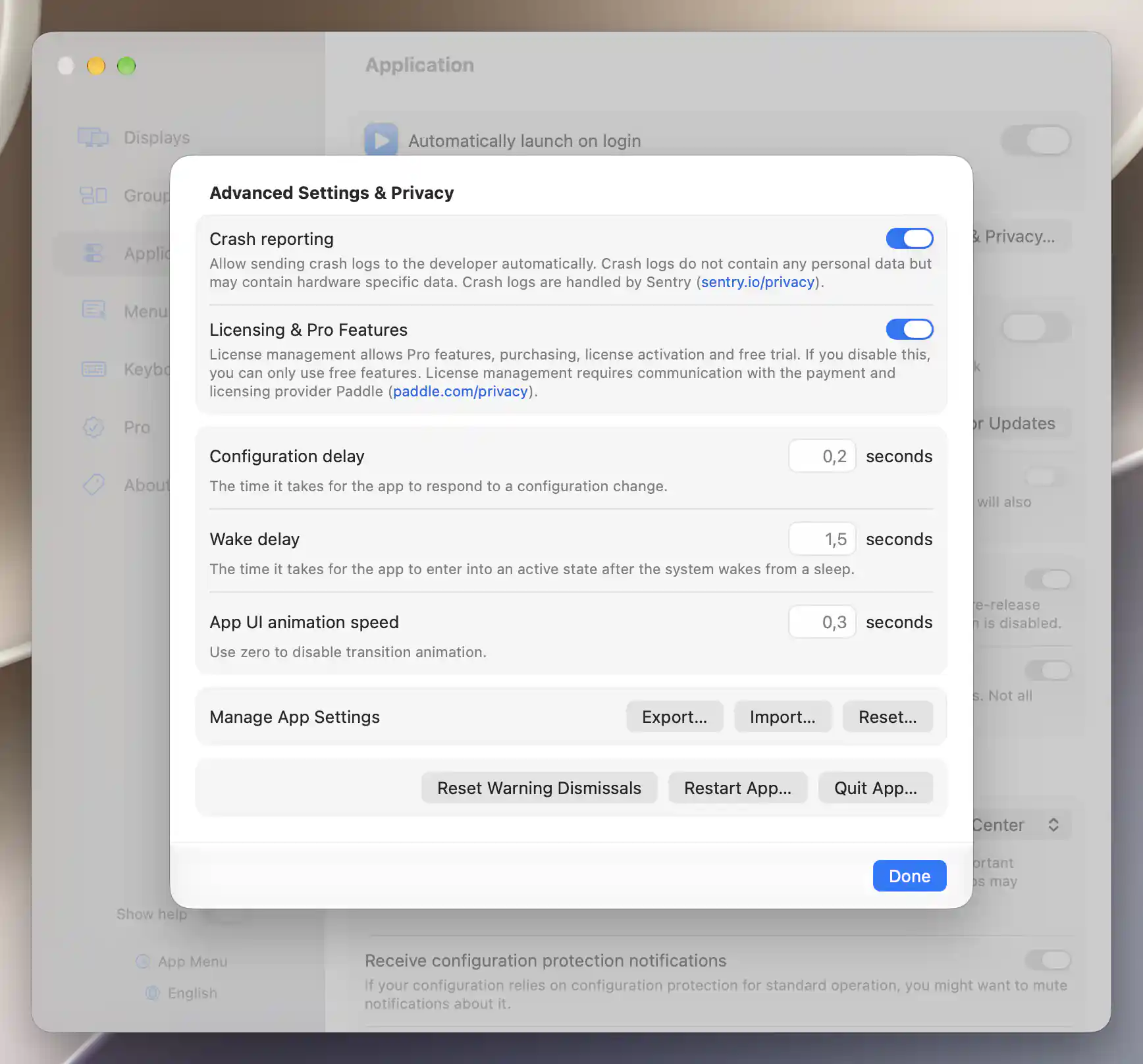1143x1064 pixels.
Task: Open the sentry.io/privacy link
Action: (758, 282)
